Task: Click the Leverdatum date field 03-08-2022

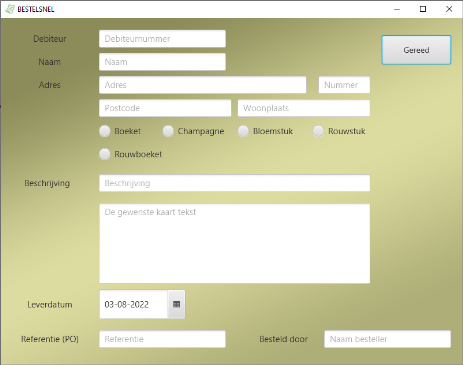Action: [x=134, y=304]
